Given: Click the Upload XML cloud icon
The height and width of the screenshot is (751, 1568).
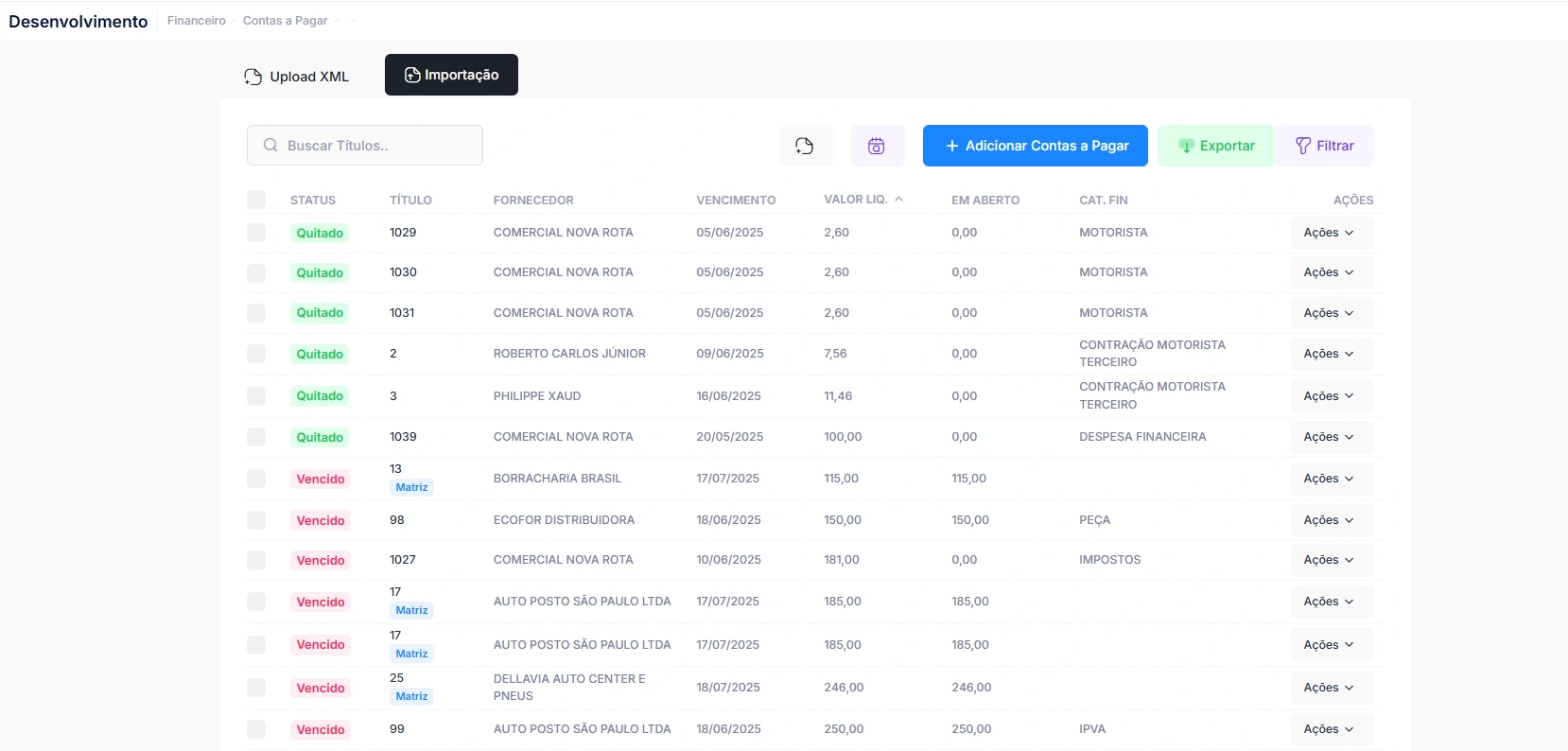Looking at the screenshot, I should click(x=253, y=77).
